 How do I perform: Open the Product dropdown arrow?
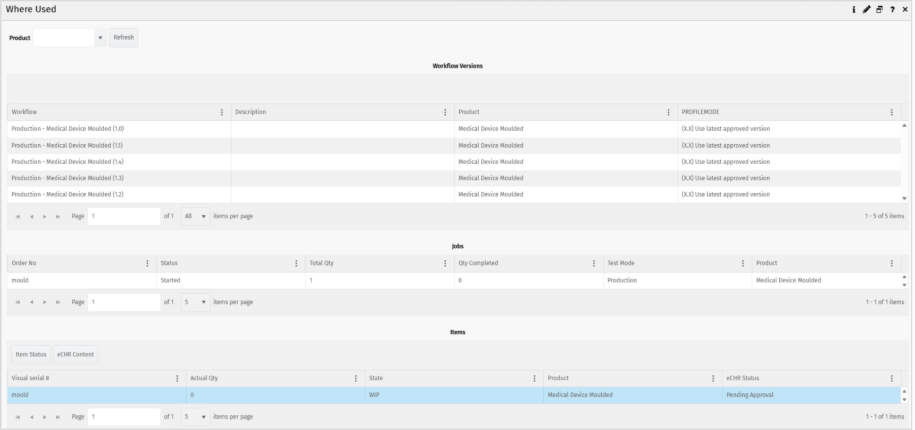point(100,38)
